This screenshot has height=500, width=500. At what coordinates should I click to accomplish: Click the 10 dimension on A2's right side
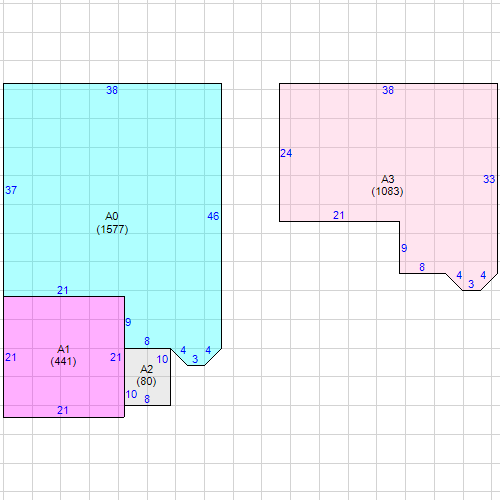pyautogui.click(x=162, y=359)
